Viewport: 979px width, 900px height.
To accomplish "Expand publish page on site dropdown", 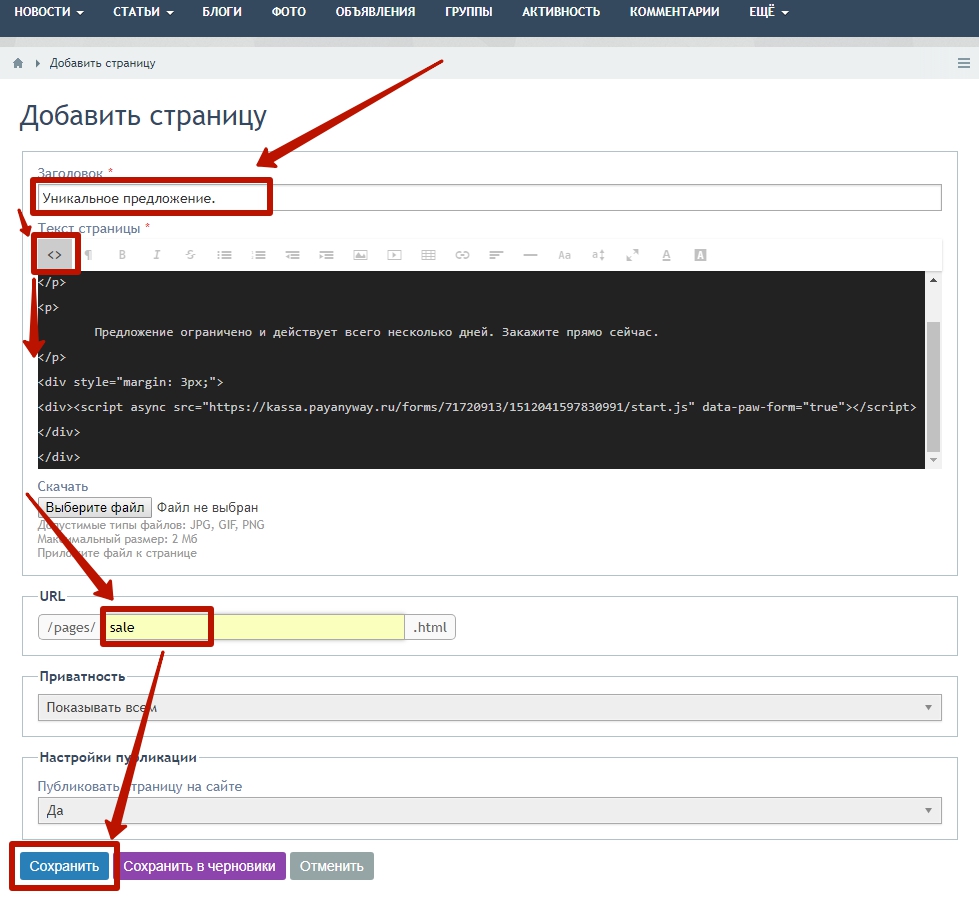I will (x=490, y=810).
